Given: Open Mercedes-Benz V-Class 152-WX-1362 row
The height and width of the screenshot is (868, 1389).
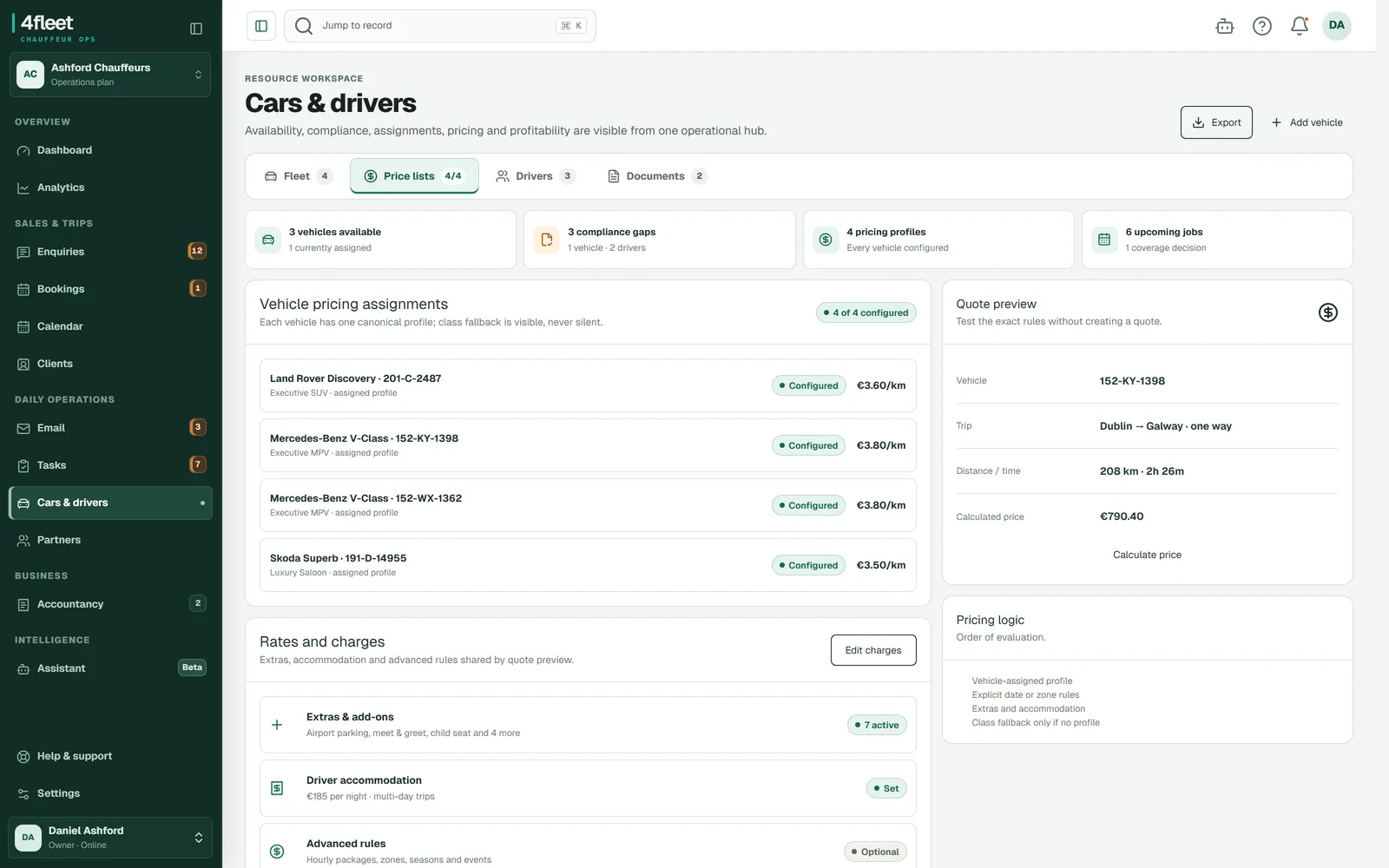Looking at the screenshot, I should [588, 505].
